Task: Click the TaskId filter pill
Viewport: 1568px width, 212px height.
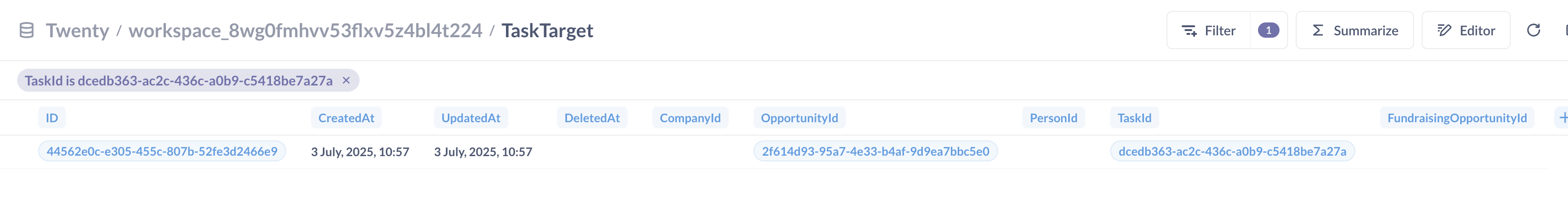Action: [178, 80]
